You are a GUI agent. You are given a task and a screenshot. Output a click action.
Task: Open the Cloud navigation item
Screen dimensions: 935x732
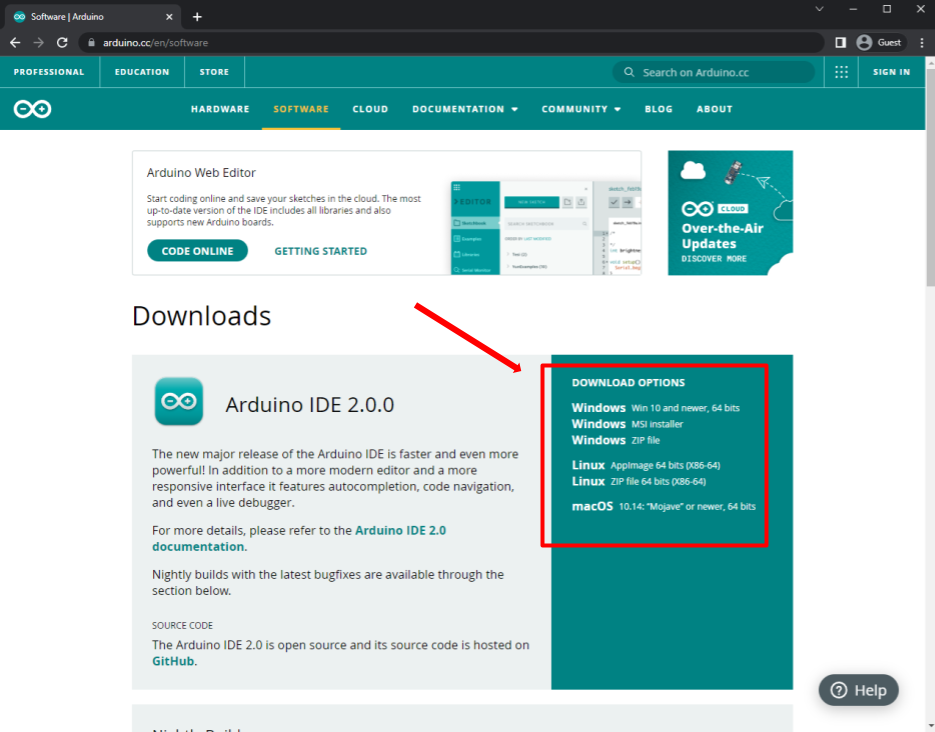[370, 109]
